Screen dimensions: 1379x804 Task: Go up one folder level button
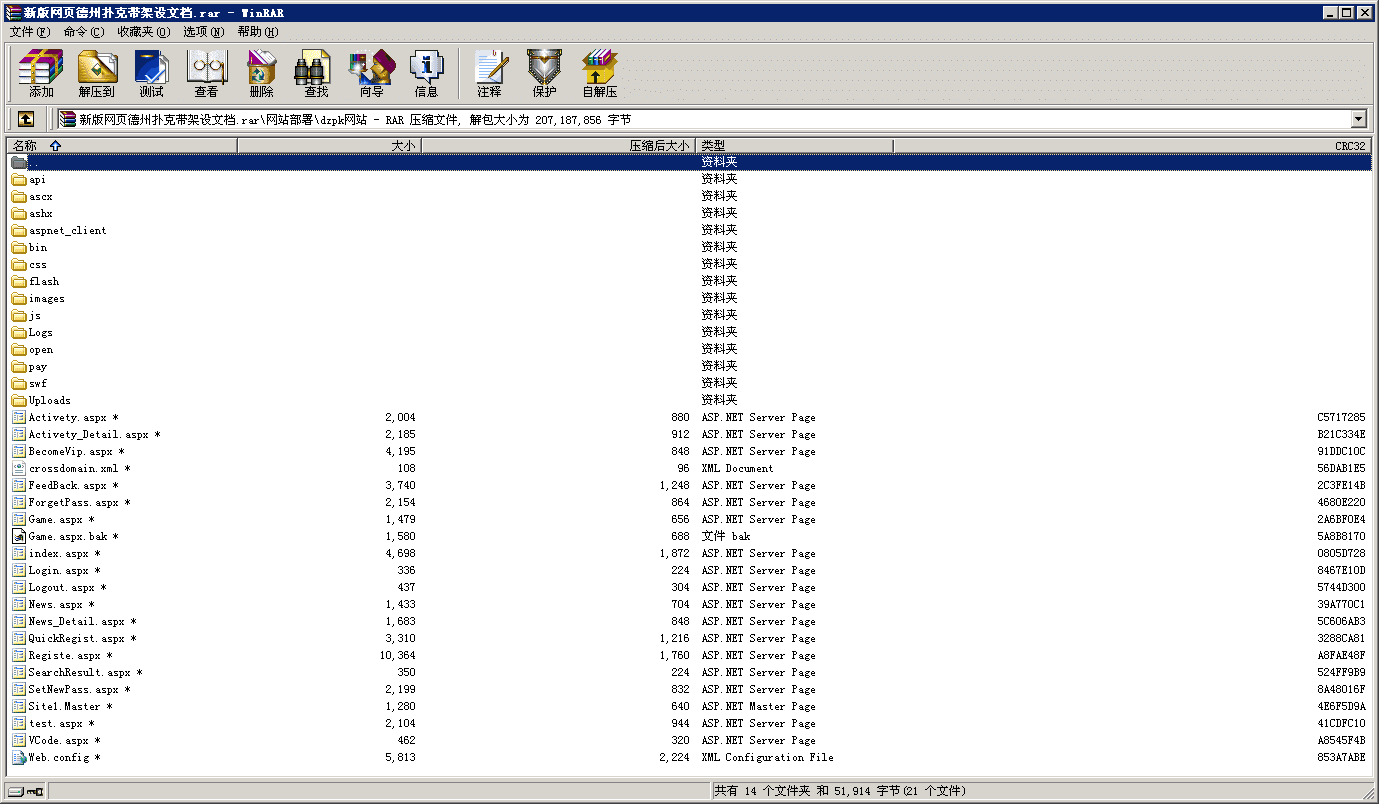(26, 119)
